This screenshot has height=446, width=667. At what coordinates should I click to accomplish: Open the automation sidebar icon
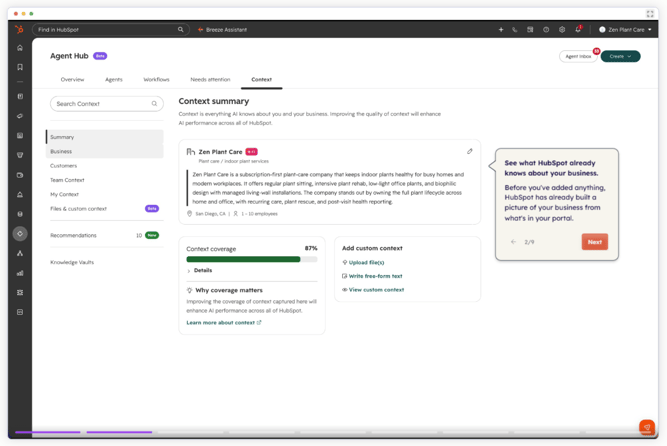pyautogui.click(x=20, y=253)
